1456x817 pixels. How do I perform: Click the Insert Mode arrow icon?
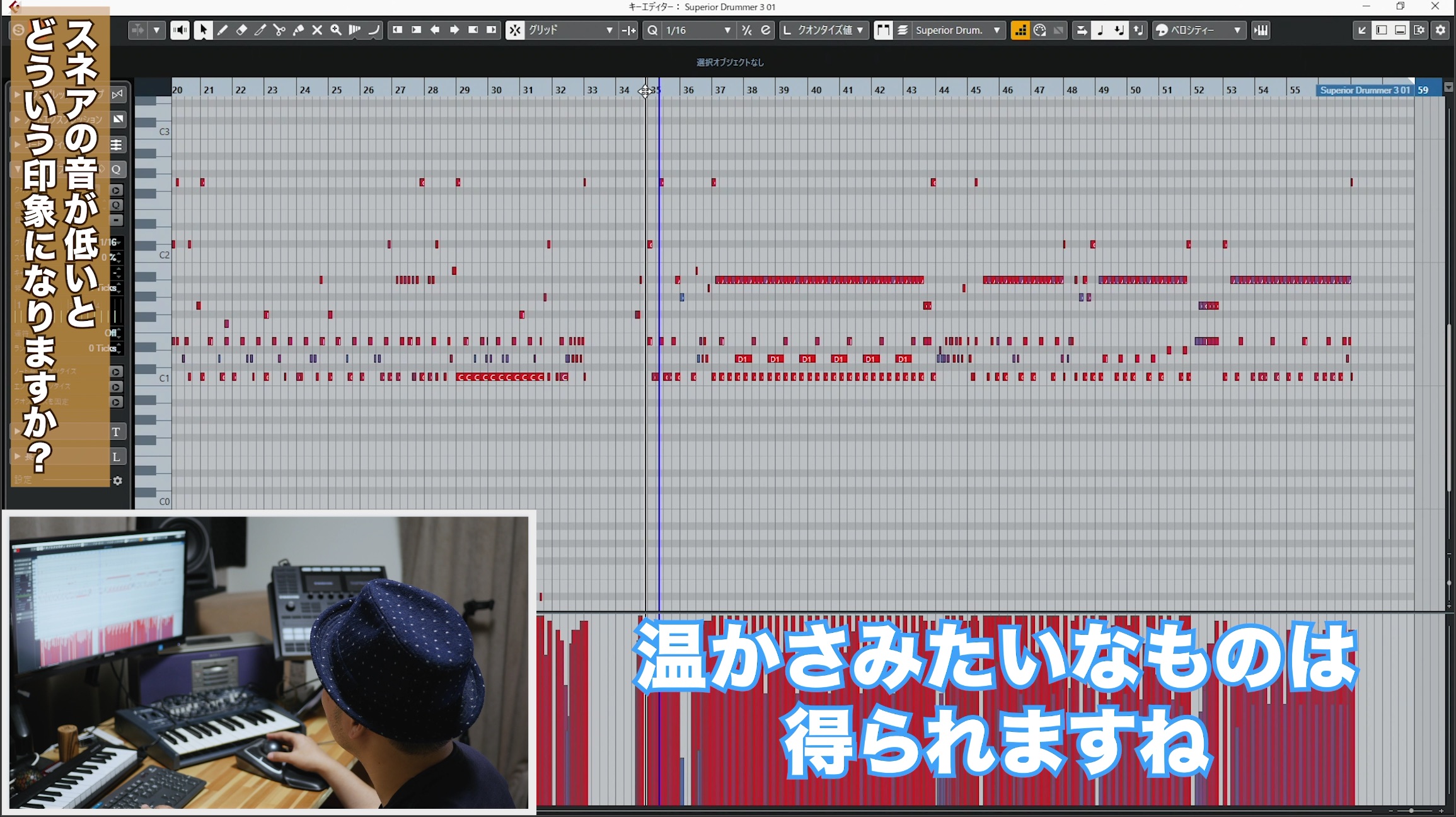(1082, 30)
